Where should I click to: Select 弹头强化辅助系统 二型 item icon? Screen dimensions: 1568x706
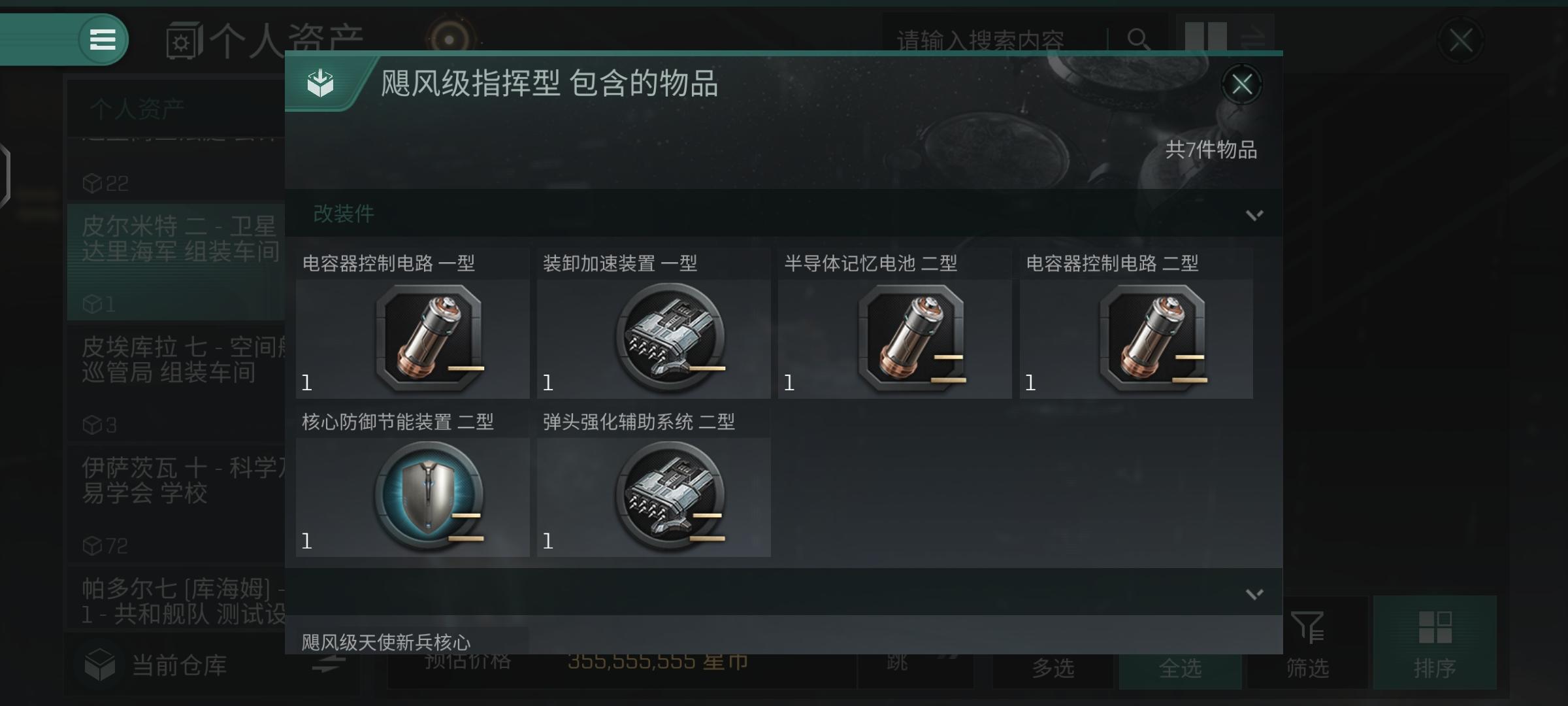(x=670, y=496)
